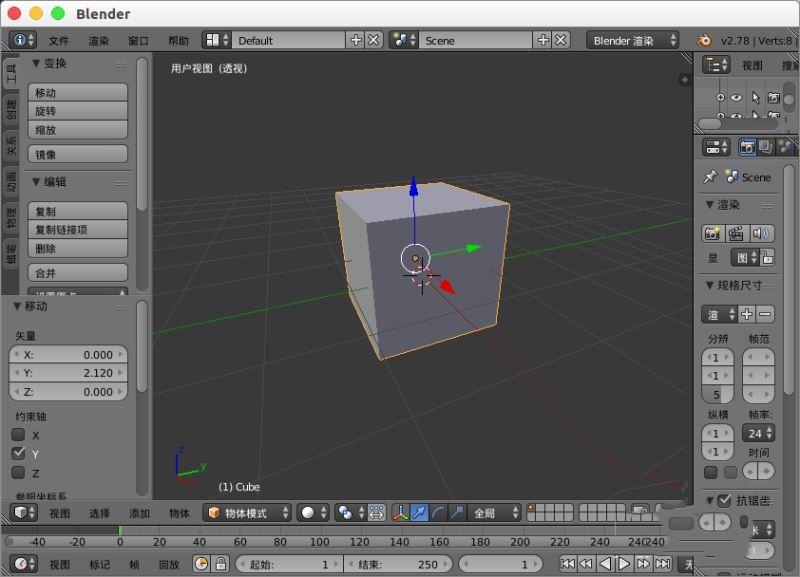Click the camera render button under 渲染
Image resolution: width=800 pixels, height=577 pixels.
point(712,232)
